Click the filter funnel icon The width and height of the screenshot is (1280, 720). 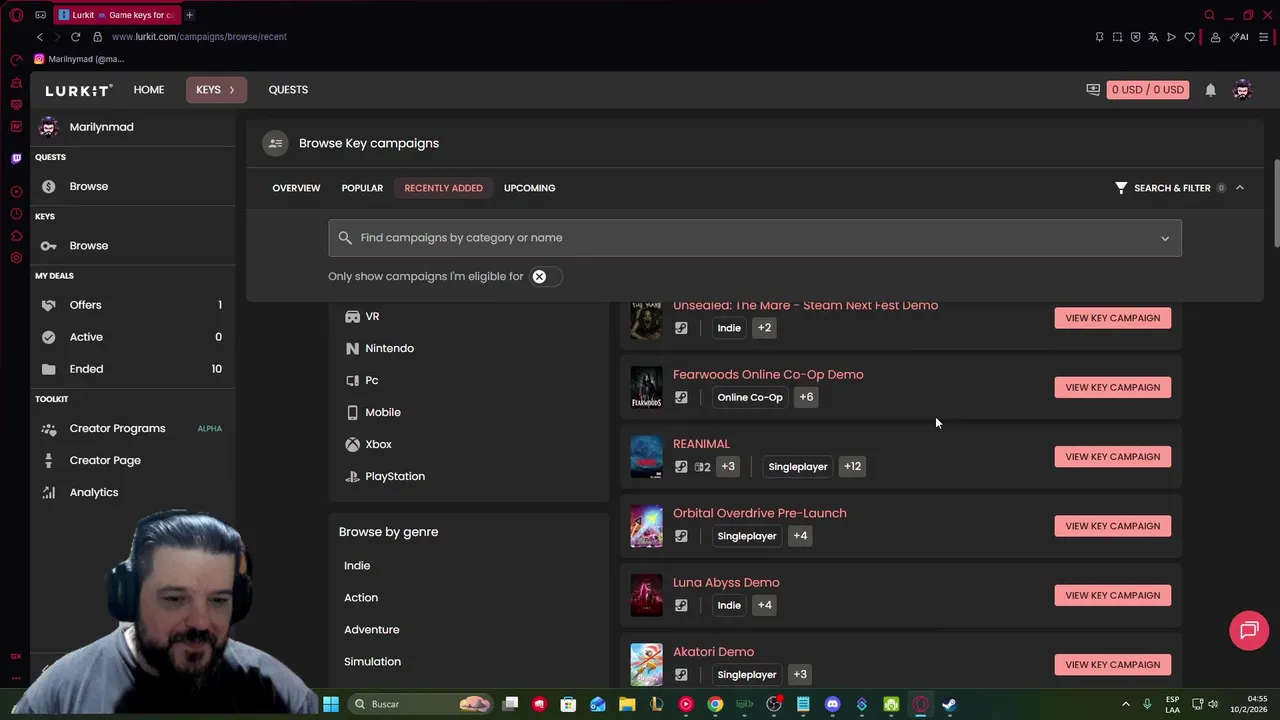tap(1121, 188)
